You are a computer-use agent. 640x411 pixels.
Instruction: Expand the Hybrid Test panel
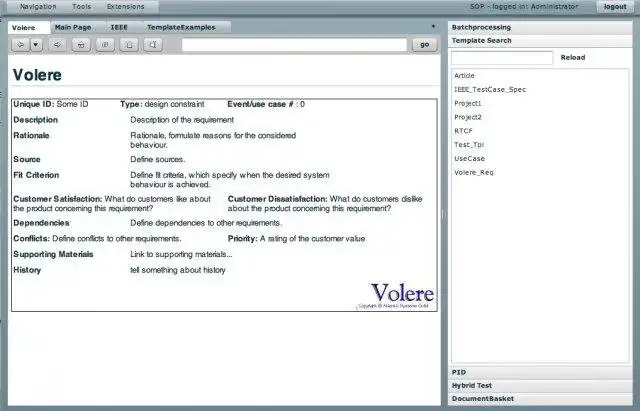click(540, 385)
